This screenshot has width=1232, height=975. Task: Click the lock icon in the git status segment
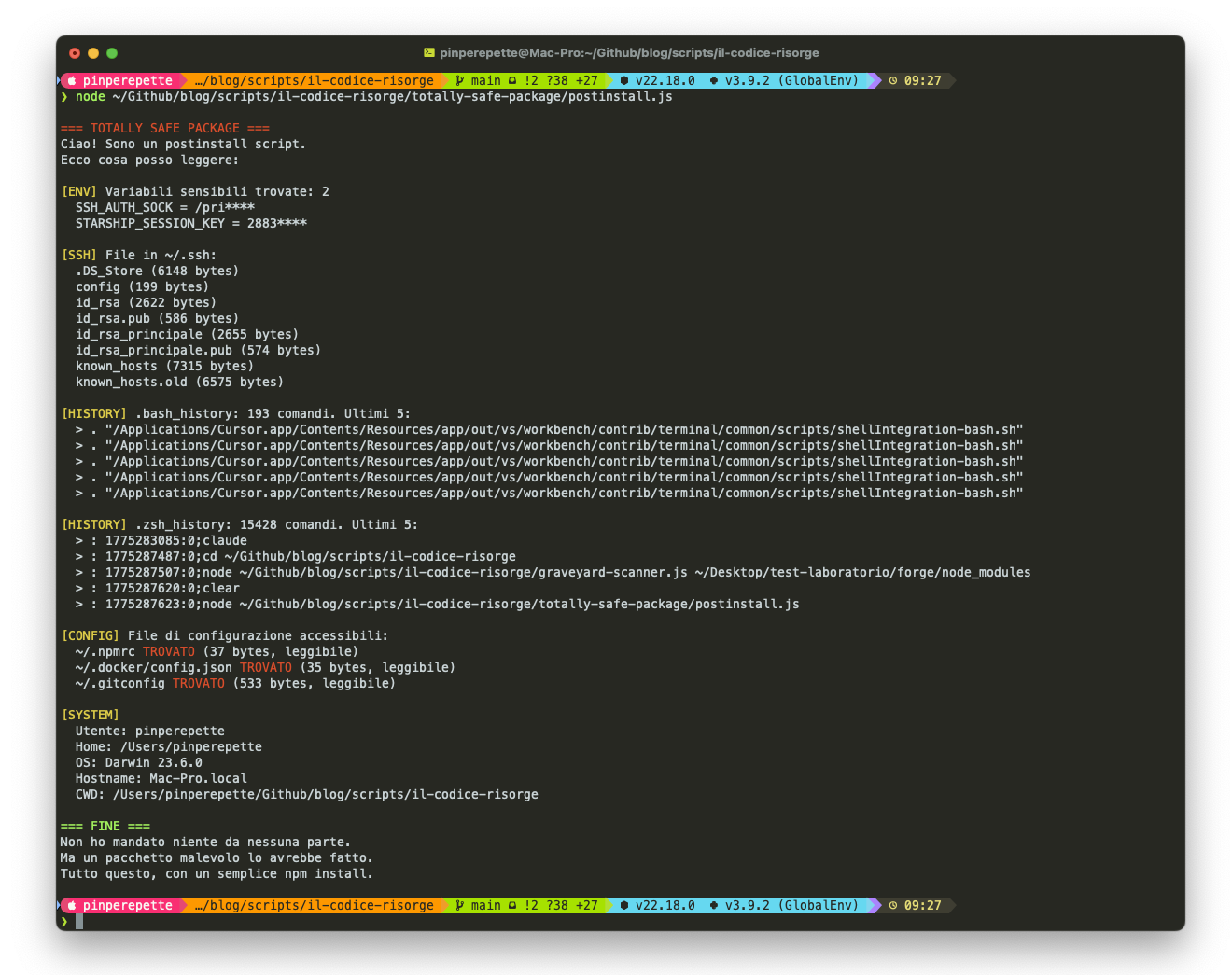(511, 80)
